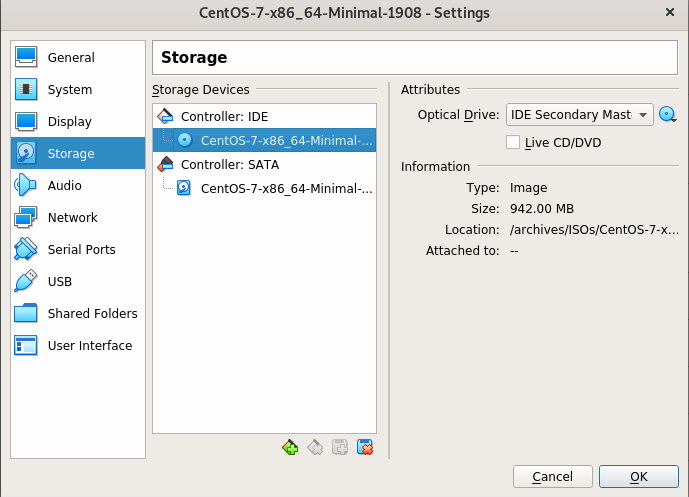Choose a virtual optical disk file icon
Screen dimensions: 689x497
click(667, 115)
